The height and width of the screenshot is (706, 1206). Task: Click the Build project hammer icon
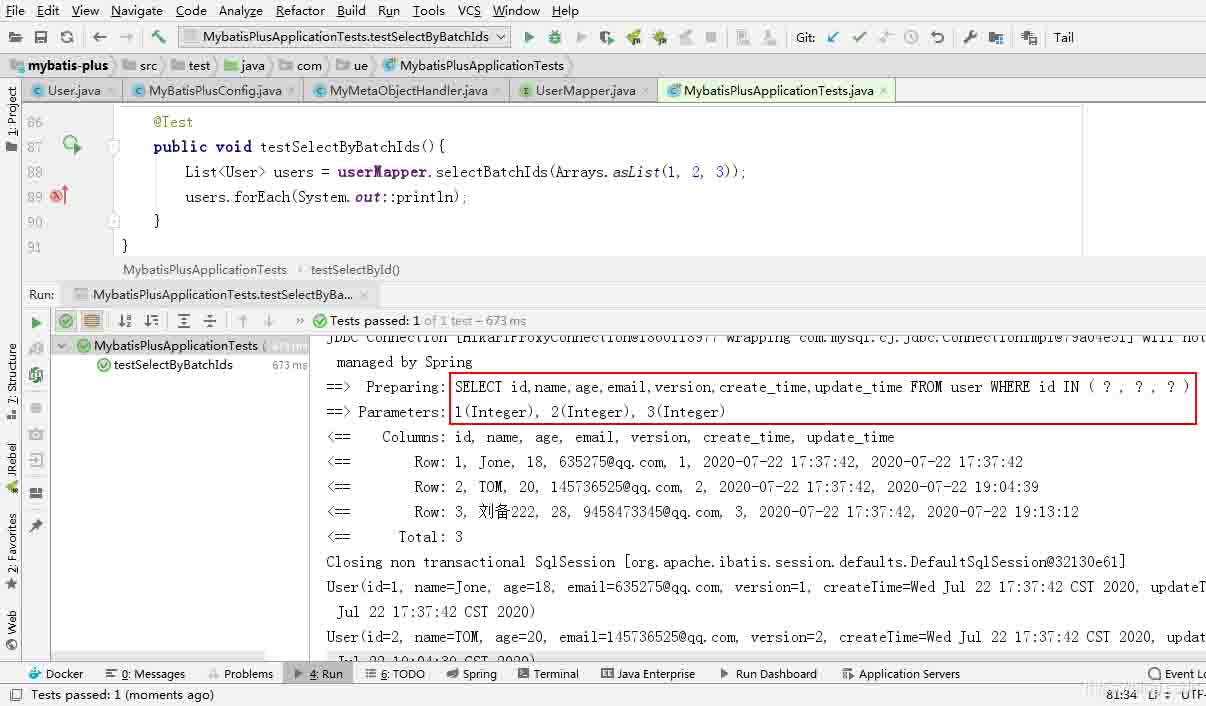pos(159,37)
